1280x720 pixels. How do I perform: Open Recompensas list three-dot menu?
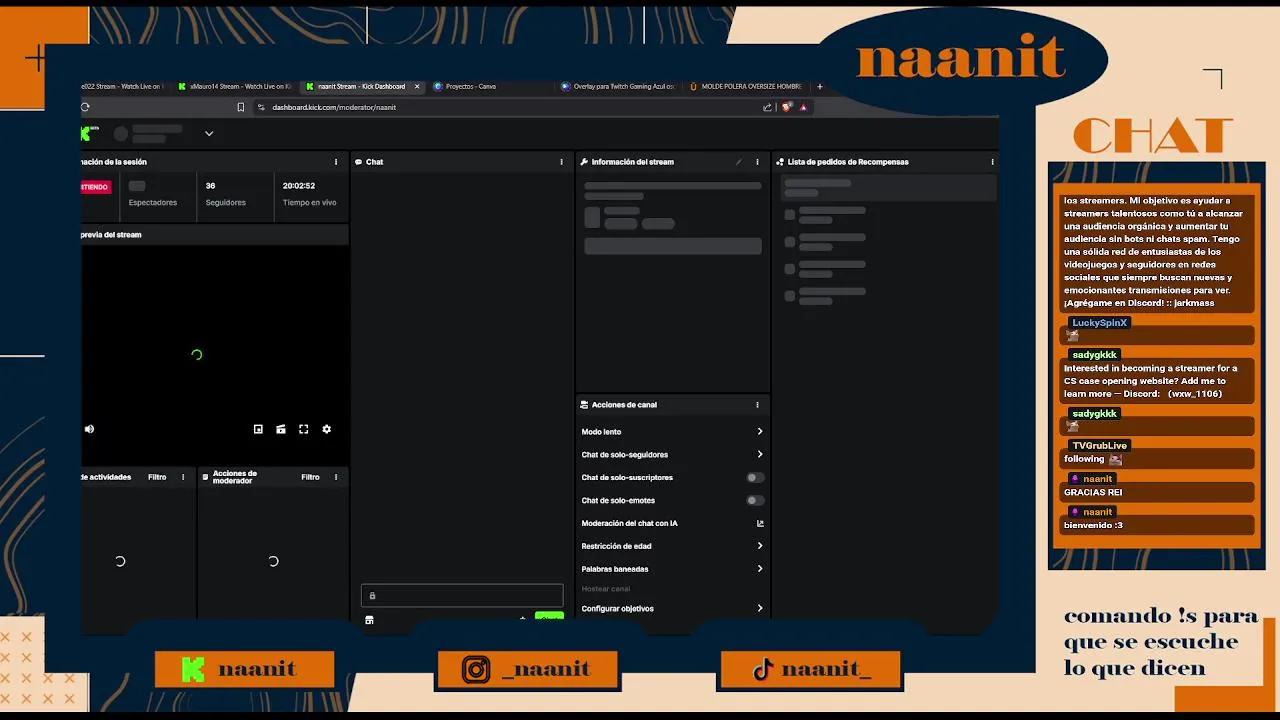pyautogui.click(x=992, y=162)
